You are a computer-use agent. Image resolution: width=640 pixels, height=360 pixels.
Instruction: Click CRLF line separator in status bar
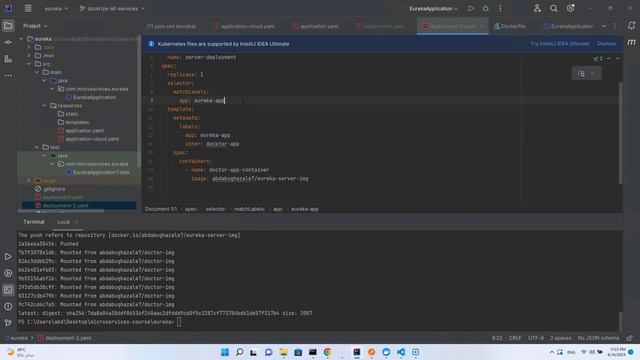coord(515,338)
